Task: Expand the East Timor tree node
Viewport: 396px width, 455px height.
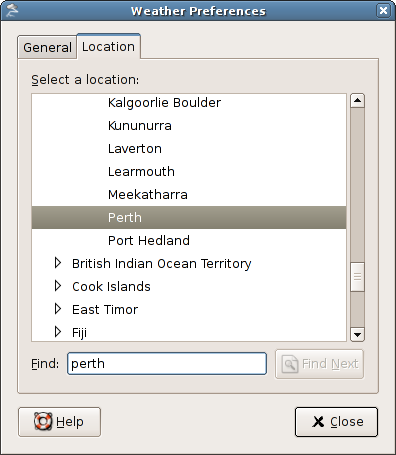Action: 58,309
